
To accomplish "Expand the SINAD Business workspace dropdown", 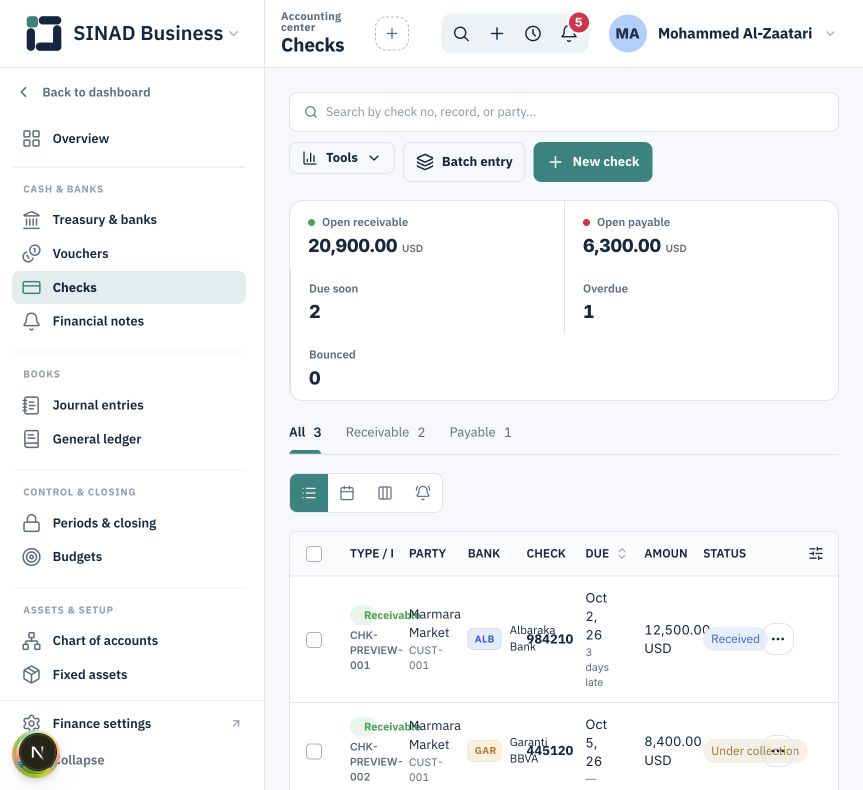I will click(x=233, y=34).
